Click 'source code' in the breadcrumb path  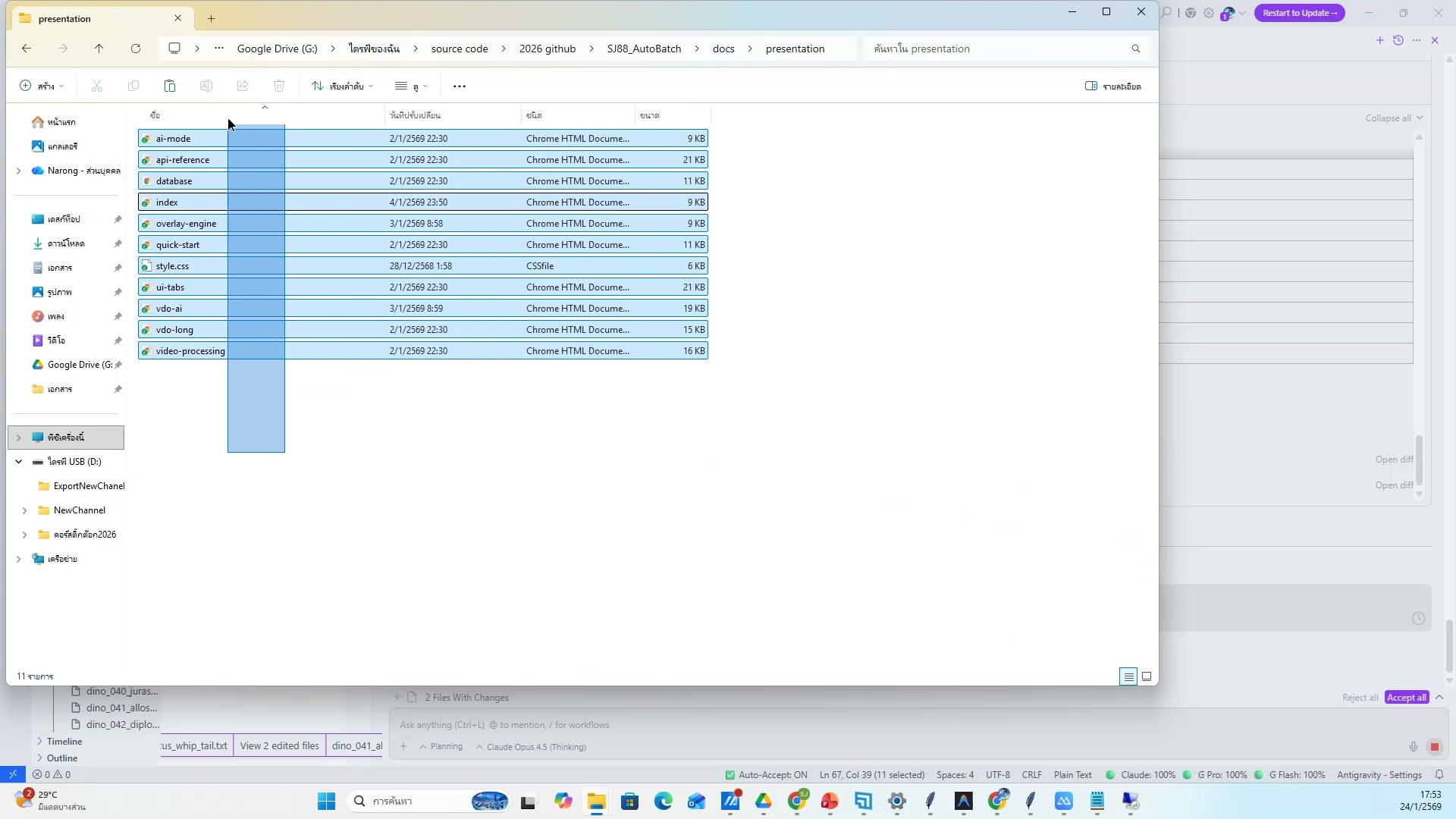point(460,49)
